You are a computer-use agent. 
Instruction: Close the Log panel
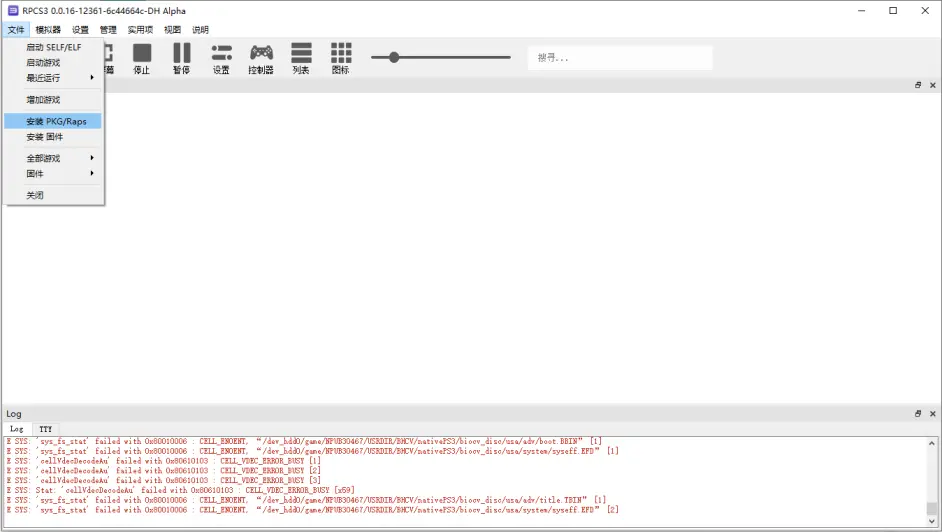point(932,414)
